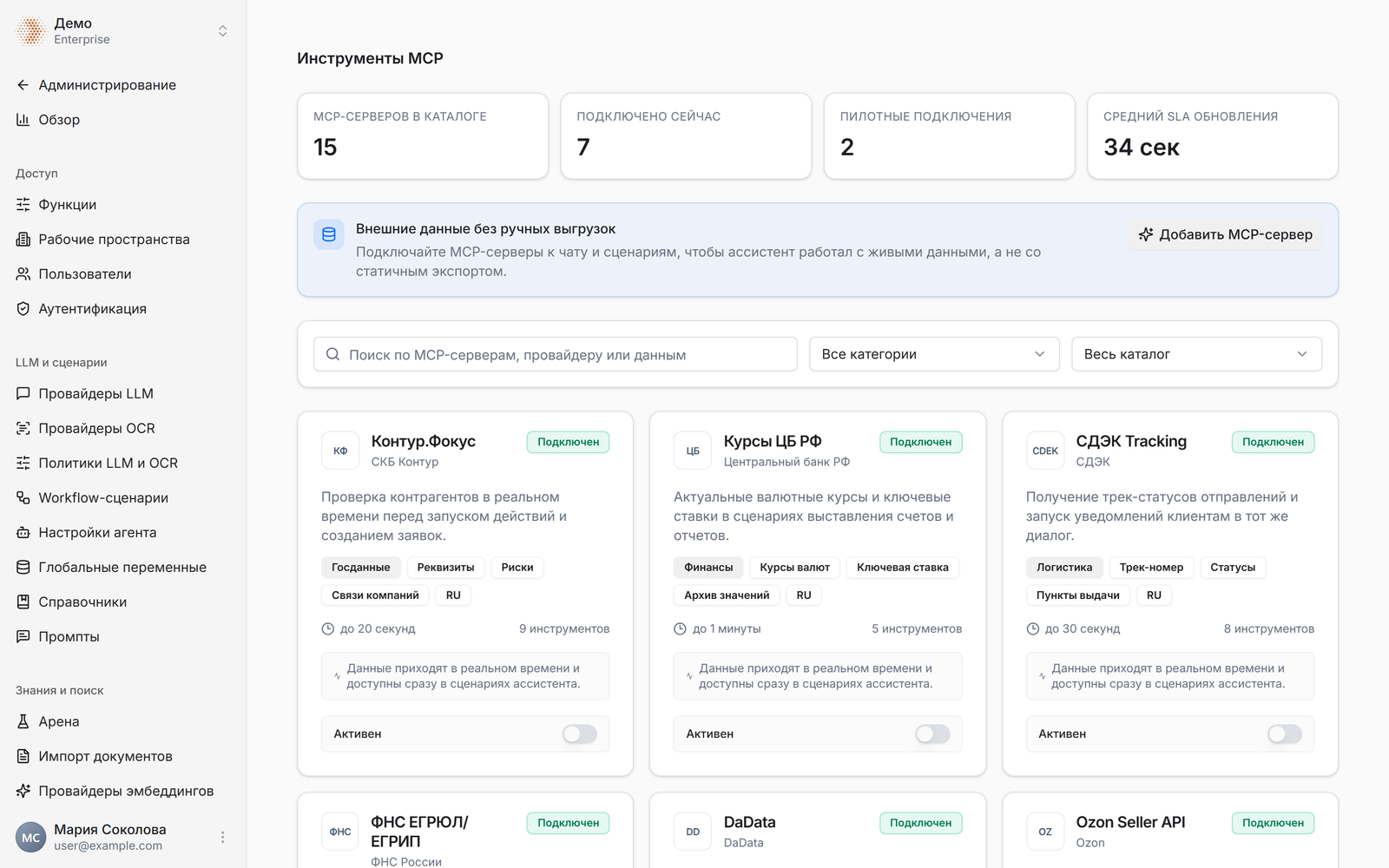This screenshot has height=868, width=1389.
Task: Click the CDEK logo of СДЭК Tracking
Action: 1045,450
